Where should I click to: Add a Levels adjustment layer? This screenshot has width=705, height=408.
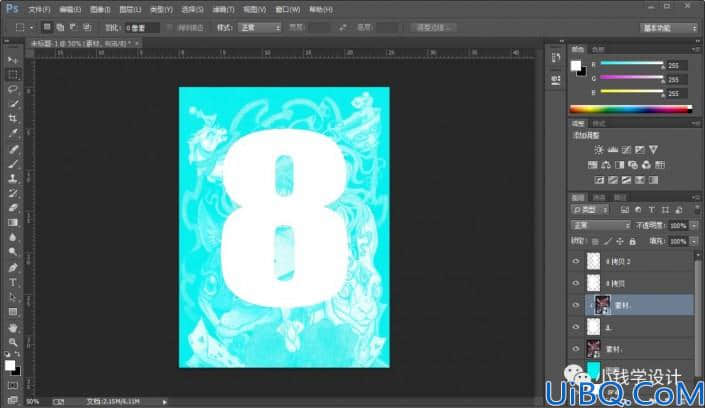click(x=612, y=150)
